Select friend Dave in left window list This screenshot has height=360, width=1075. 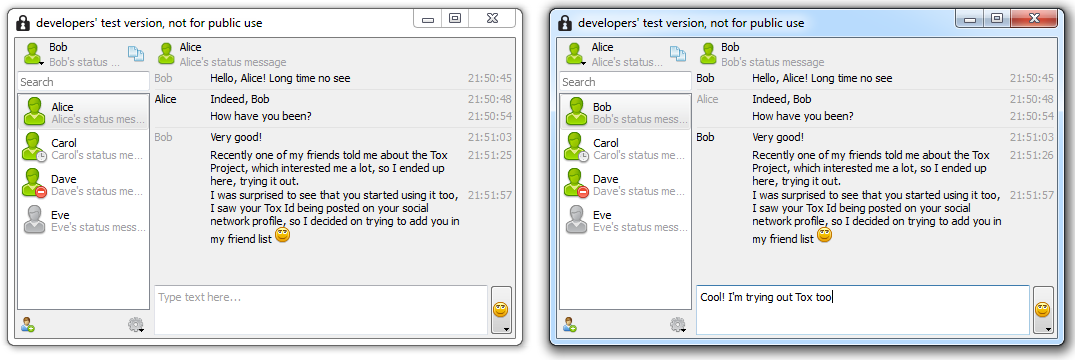click(83, 184)
